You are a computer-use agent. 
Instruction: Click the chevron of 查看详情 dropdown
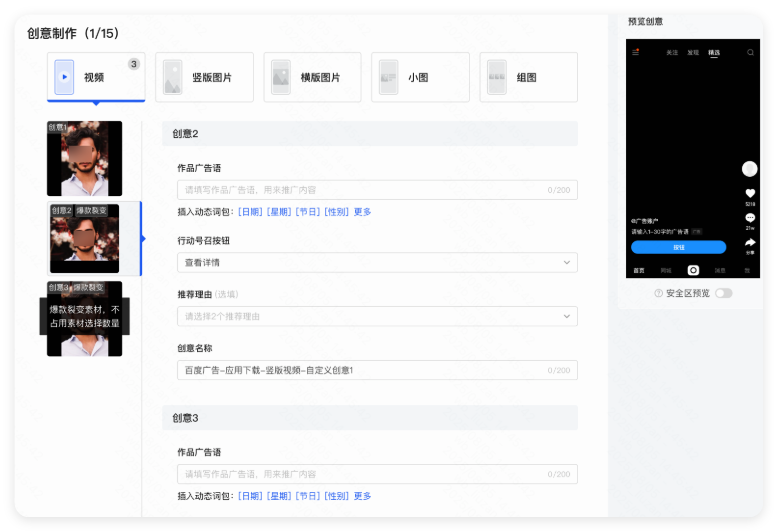(x=566, y=263)
